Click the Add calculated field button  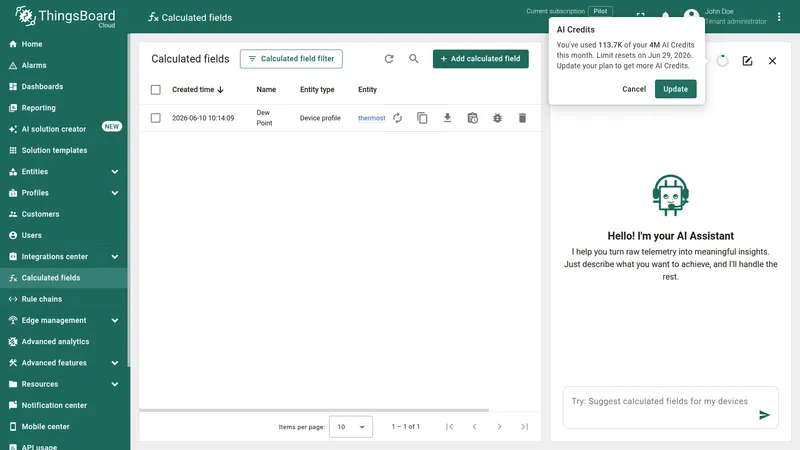(481, 59)
